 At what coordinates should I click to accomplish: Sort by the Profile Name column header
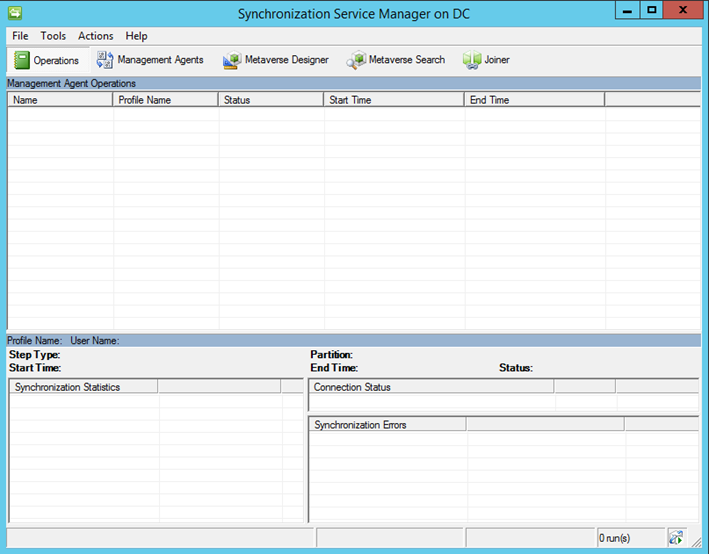click(x=165, y=100)
